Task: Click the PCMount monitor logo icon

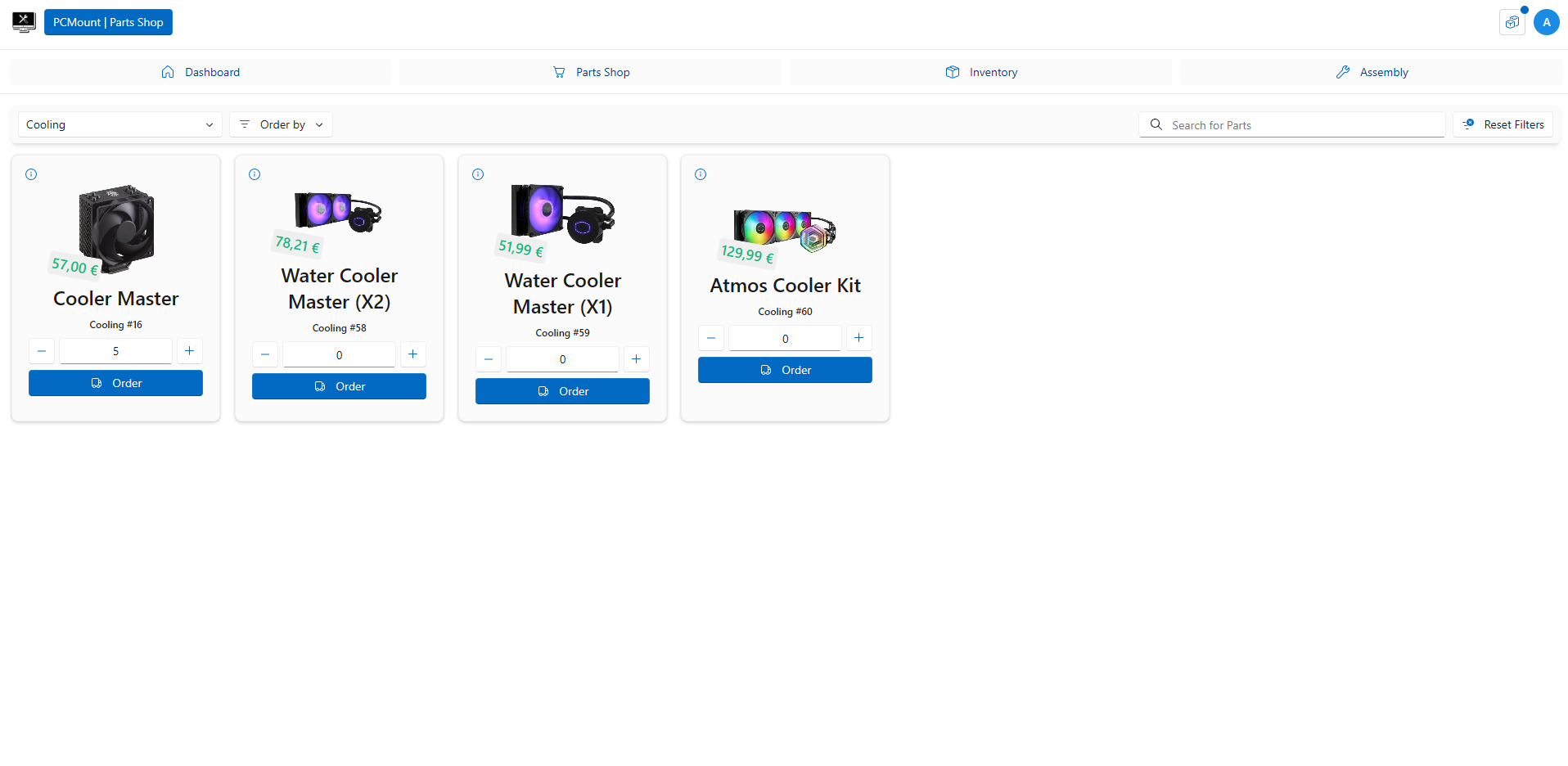Action: pos(24,22)
